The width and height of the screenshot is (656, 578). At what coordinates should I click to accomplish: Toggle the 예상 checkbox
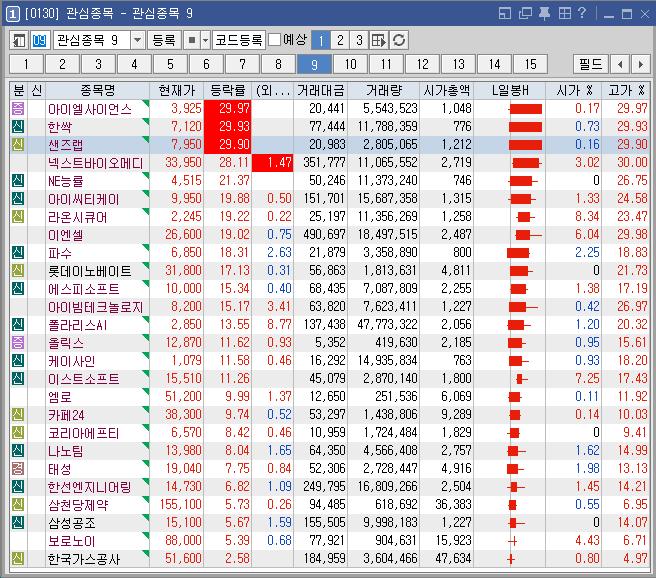tap(274, 40)
